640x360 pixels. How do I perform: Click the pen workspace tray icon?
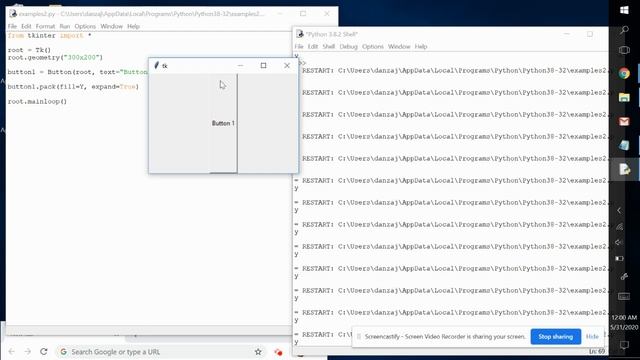[x=624, y=277]
